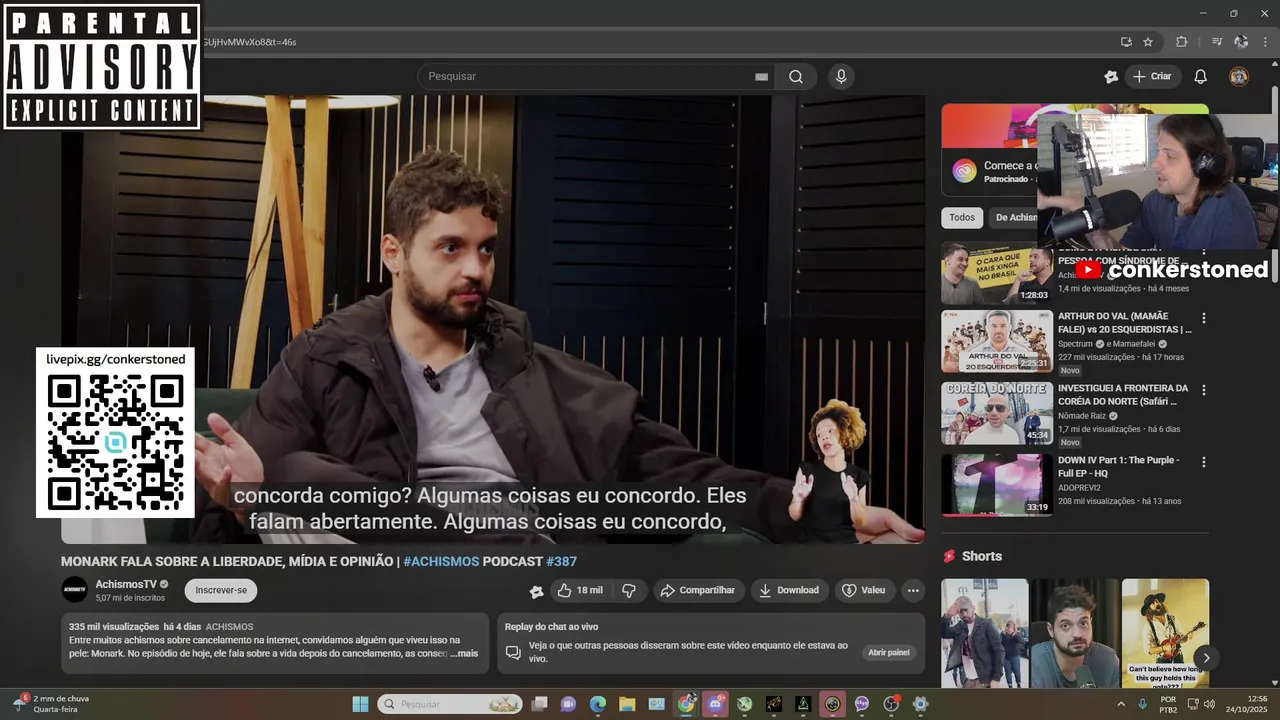Start voice search with the microphone icon
This screenshot has width=1280, height=720.
click(841, 77)
